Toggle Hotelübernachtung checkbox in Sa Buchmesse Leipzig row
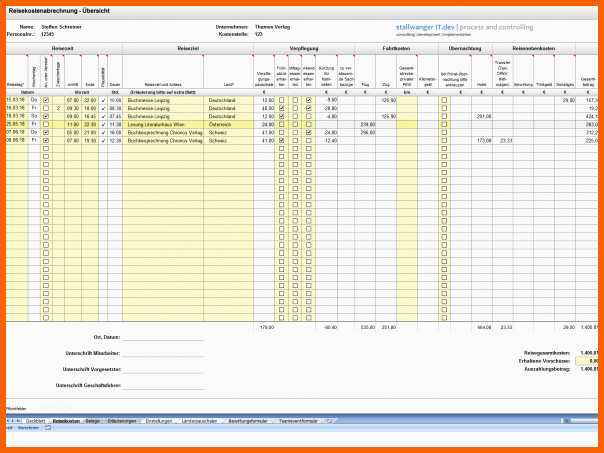Viewport: 604px width, 453px height. pyautogui.click(x=444, y=116)
